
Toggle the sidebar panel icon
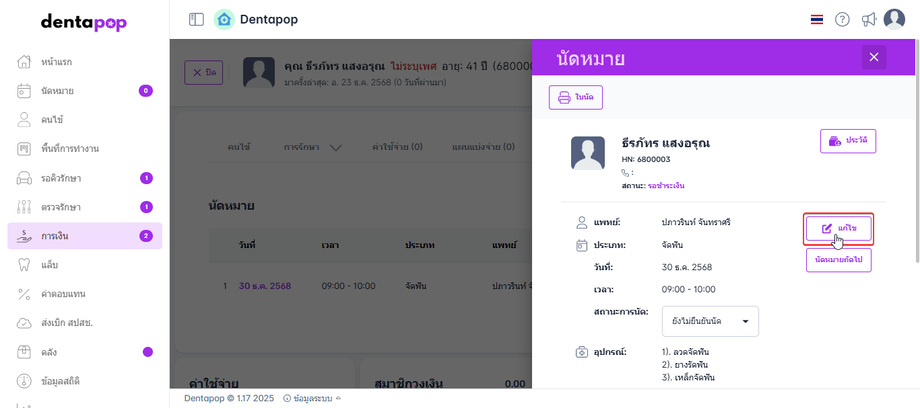[196, 19]
